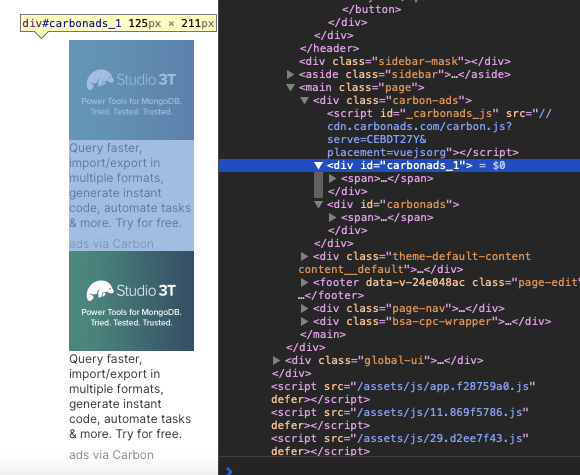Expand the footer page-edit element
The width and height of the screenshot is (580, 475).
[x=304, y=283]
